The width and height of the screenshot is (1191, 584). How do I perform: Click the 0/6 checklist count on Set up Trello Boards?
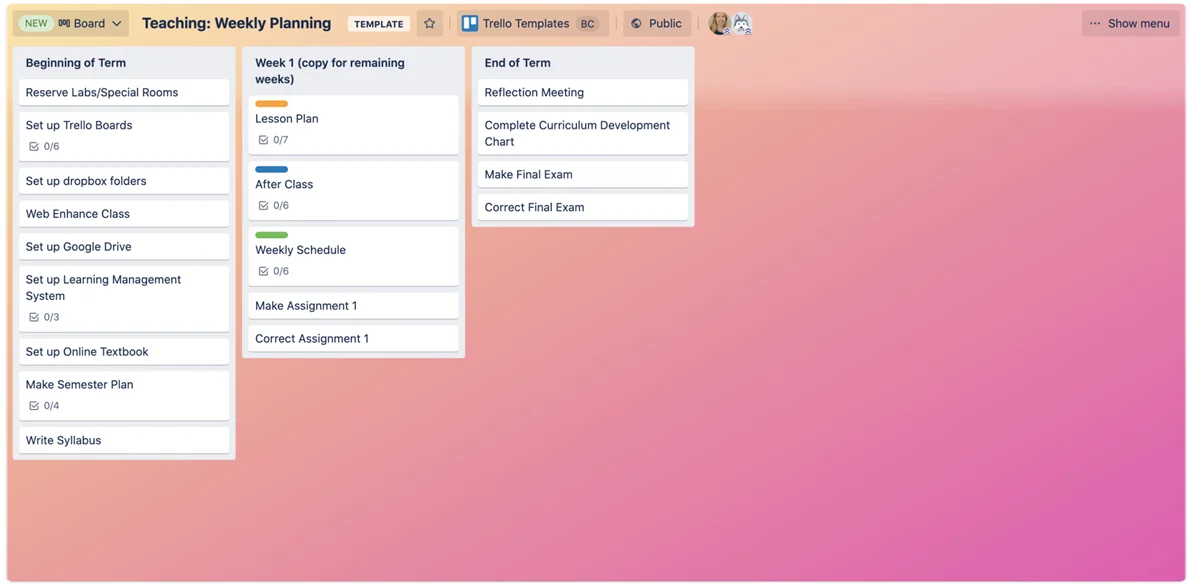(52, 147)
